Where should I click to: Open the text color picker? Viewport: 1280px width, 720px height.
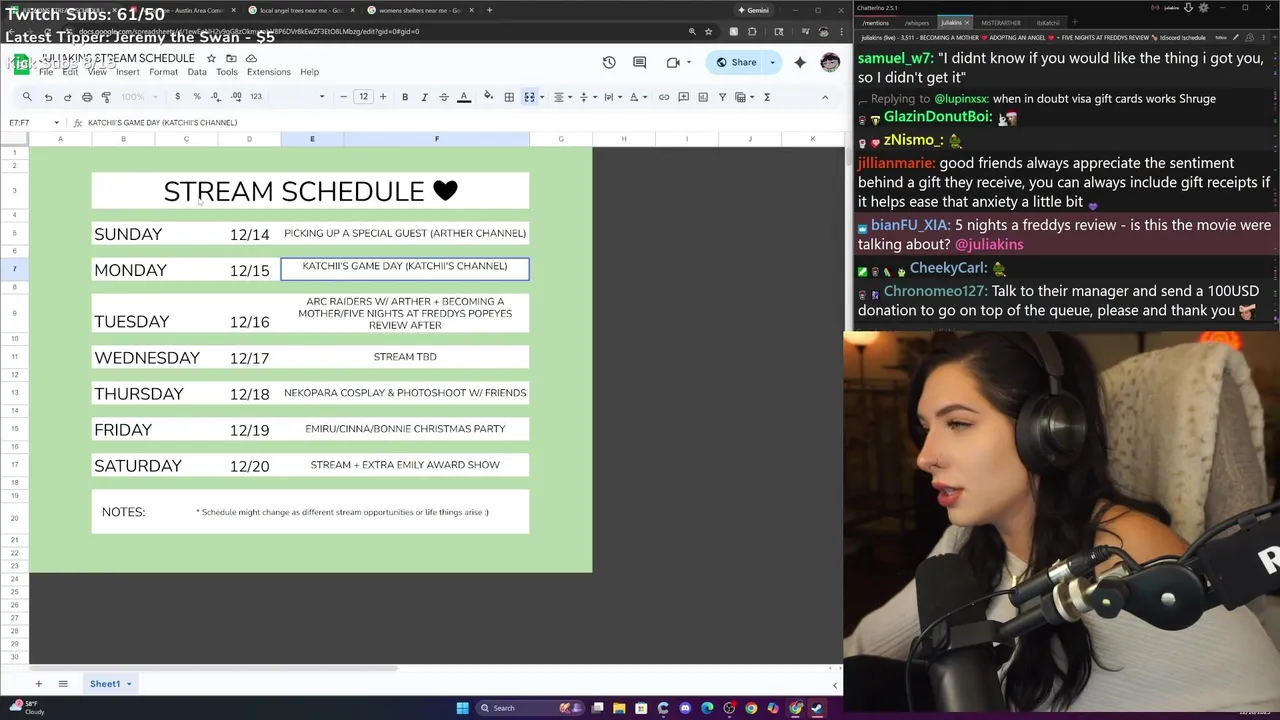464,97
